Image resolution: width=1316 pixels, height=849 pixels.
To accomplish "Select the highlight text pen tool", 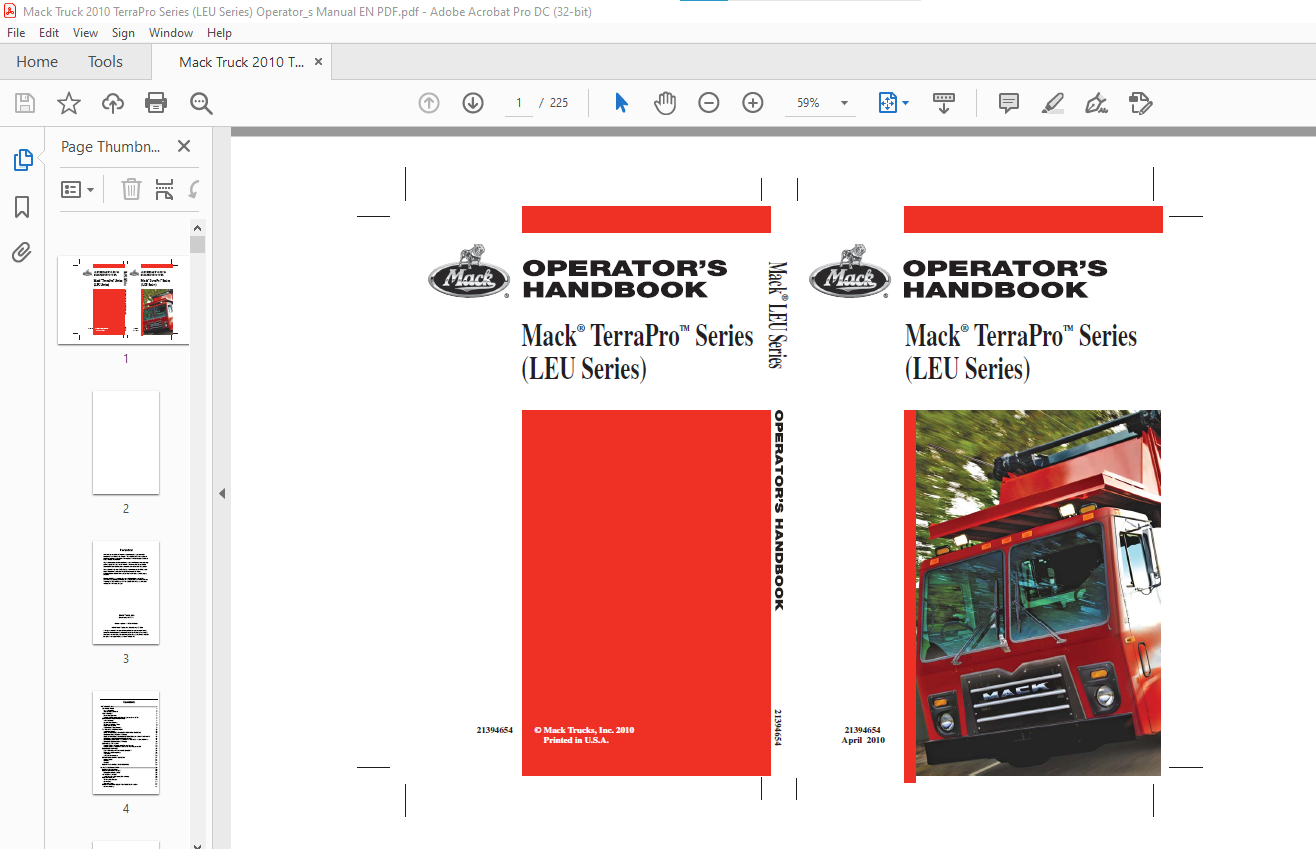I will click(1052, 103).
